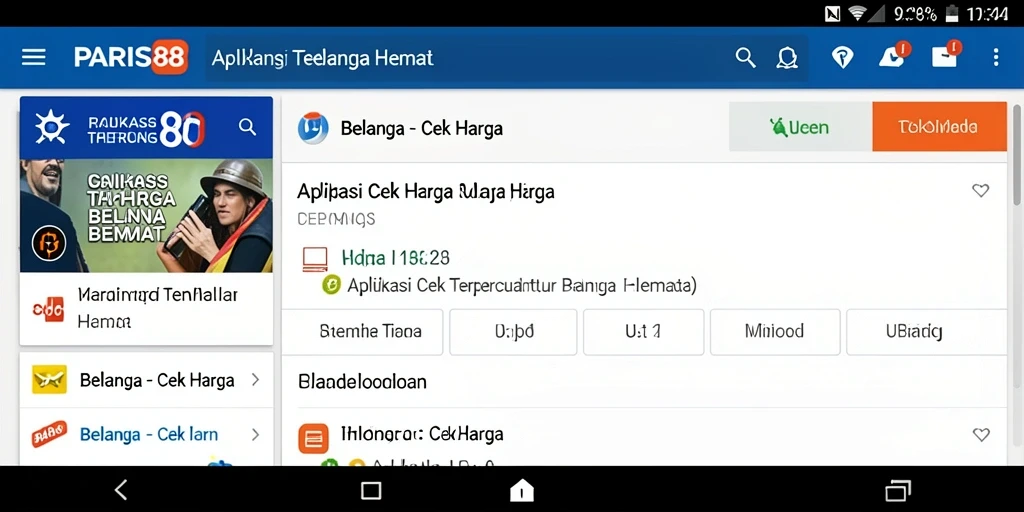Click the 'Blandeloooloan' section heading
1024x512 pixels.
coord(362,381)
